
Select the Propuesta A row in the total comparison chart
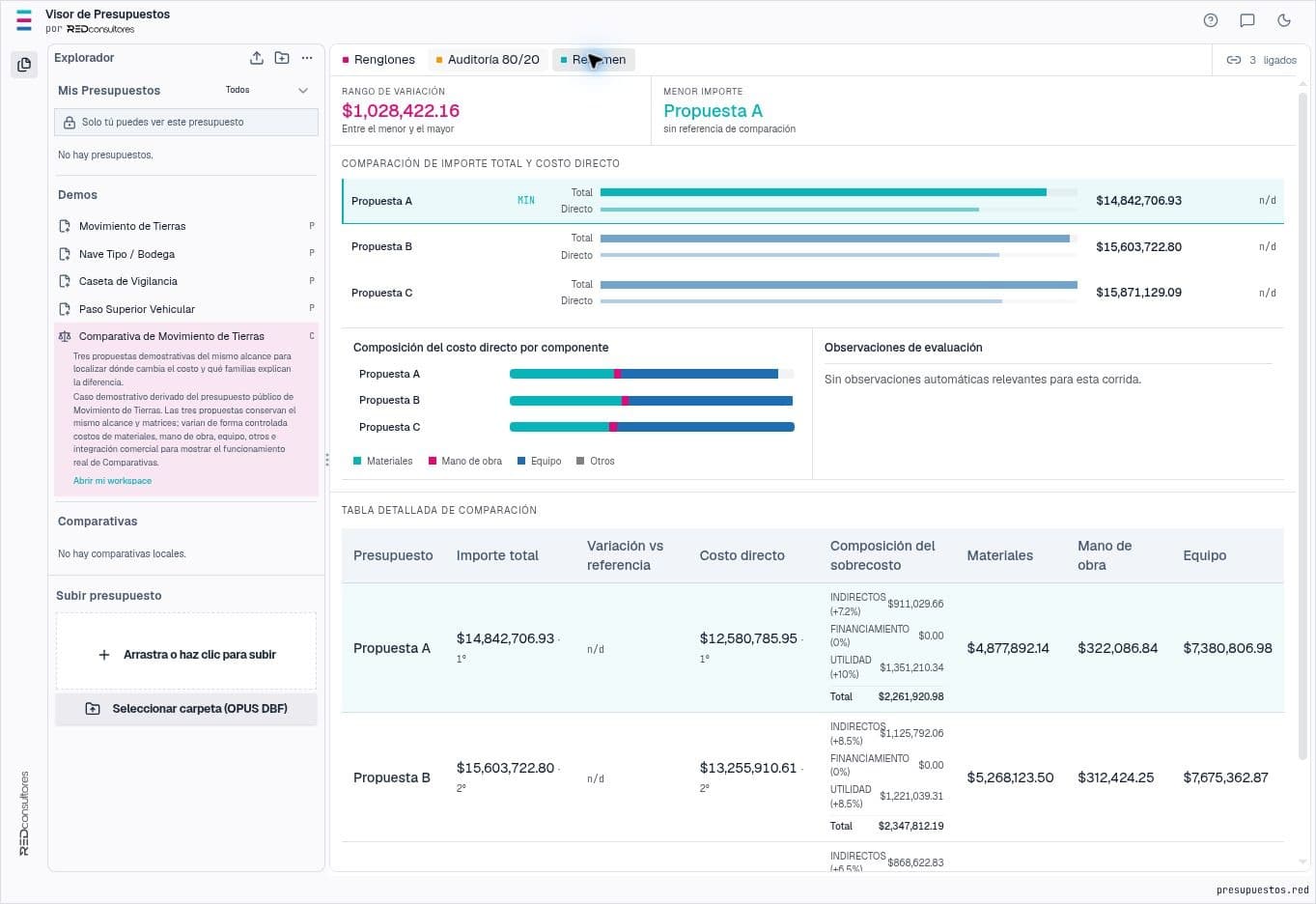pos(813,201)
